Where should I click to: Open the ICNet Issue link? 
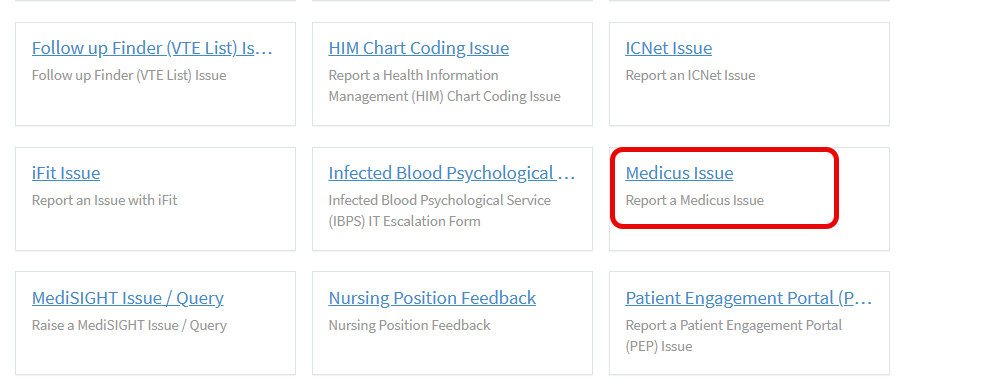point(668,48)
